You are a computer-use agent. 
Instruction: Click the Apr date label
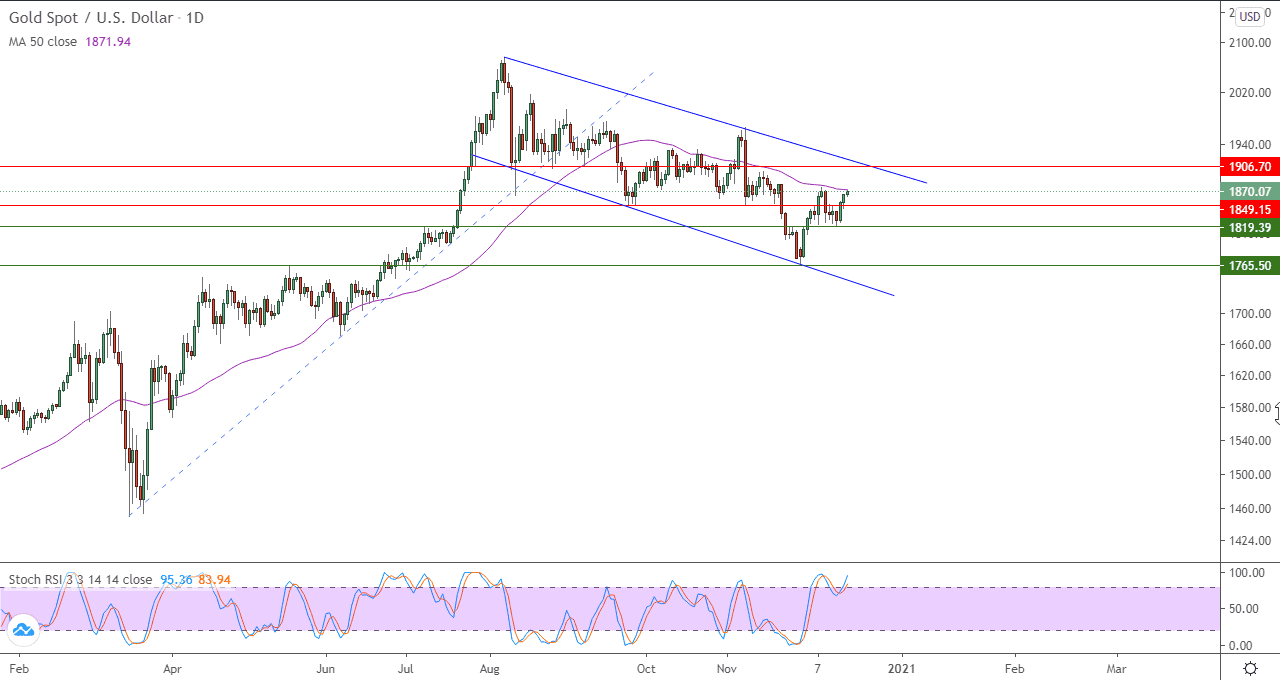click(172, 668)
